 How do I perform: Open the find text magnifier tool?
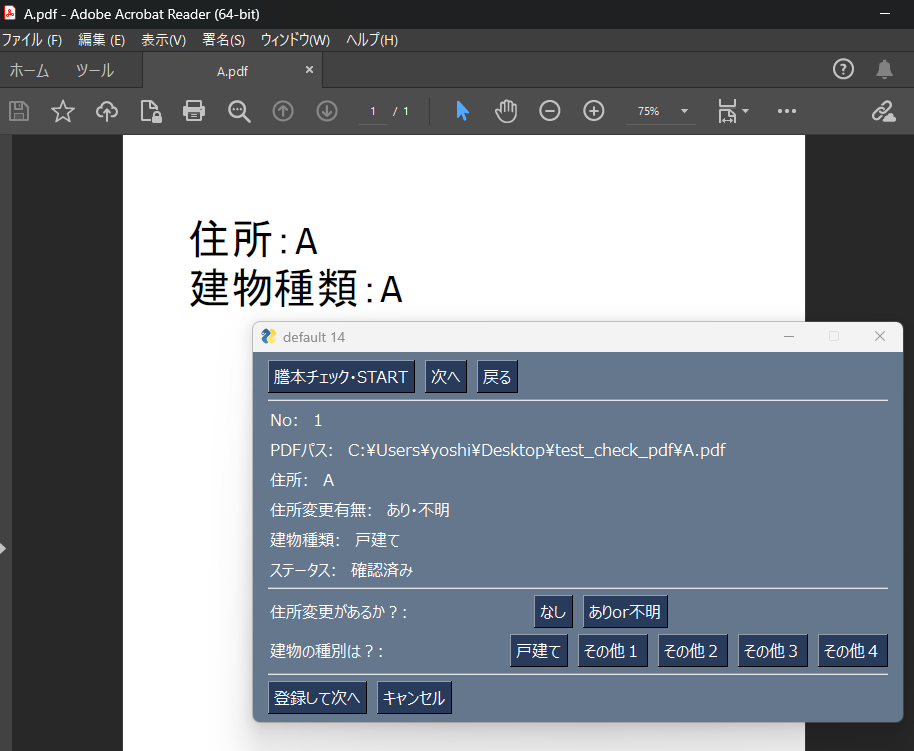239,111
